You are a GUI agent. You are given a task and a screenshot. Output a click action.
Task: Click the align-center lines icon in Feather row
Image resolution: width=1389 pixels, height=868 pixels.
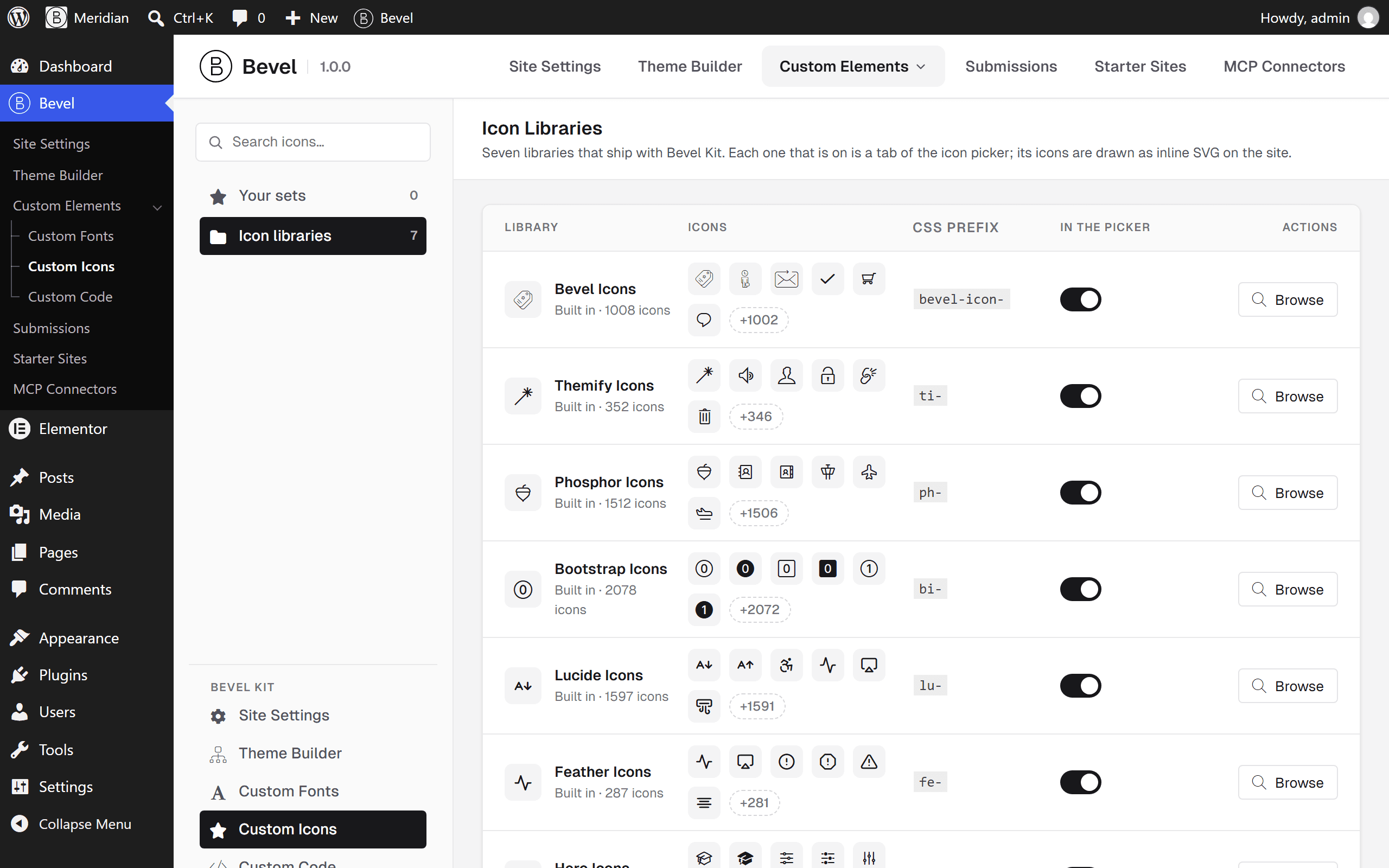click(x=704, y=802)
